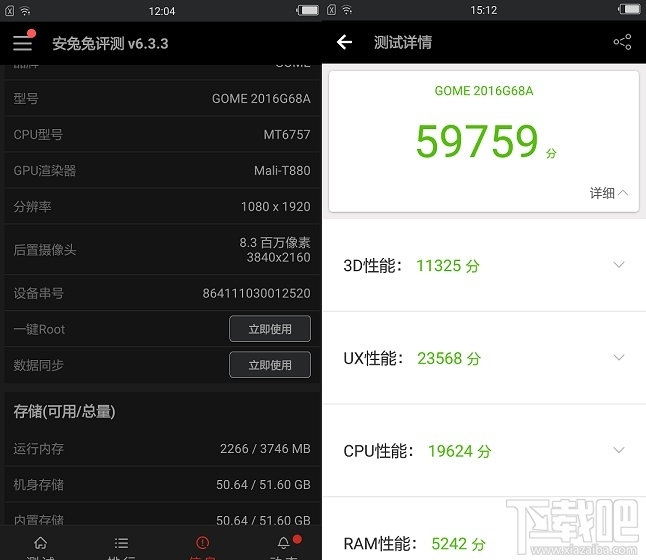Tap the share icon in test details
Image resolution: width=646 pixels, height=560 pixels.
[x=622, y=42]
